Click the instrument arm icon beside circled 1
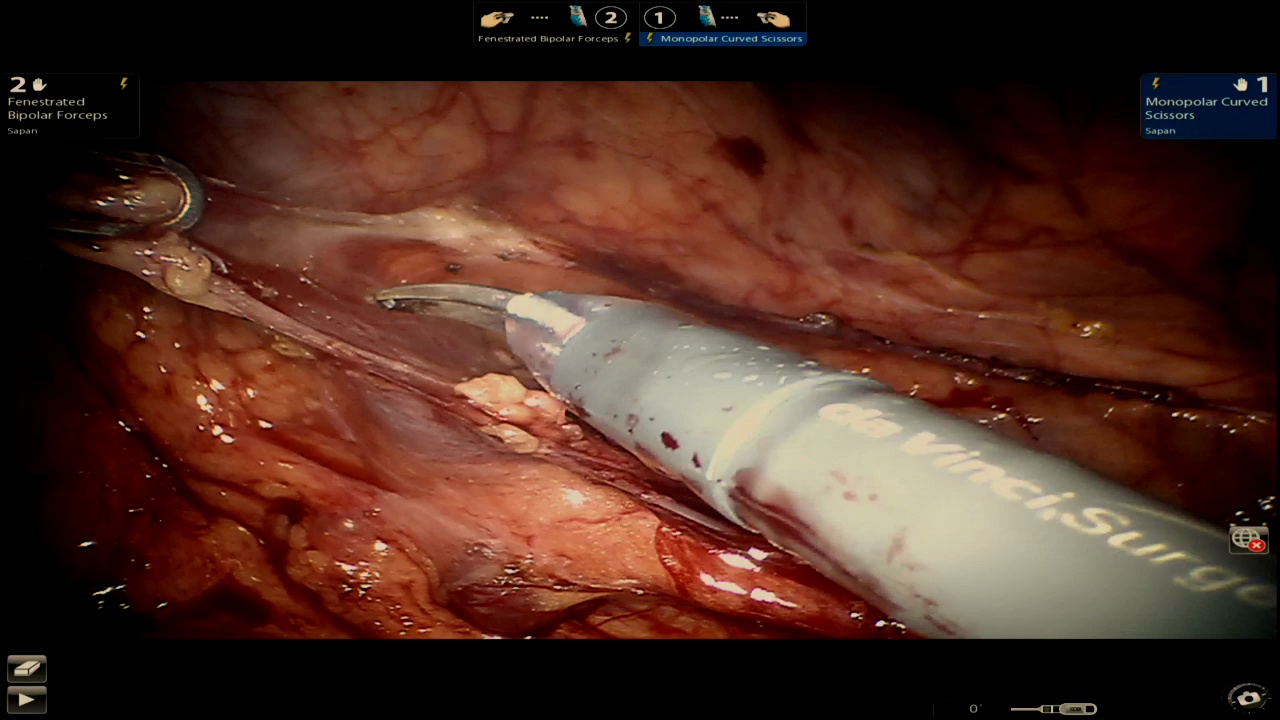The width and height of the screenshot is (1280, 720). (x=706, y=17)
